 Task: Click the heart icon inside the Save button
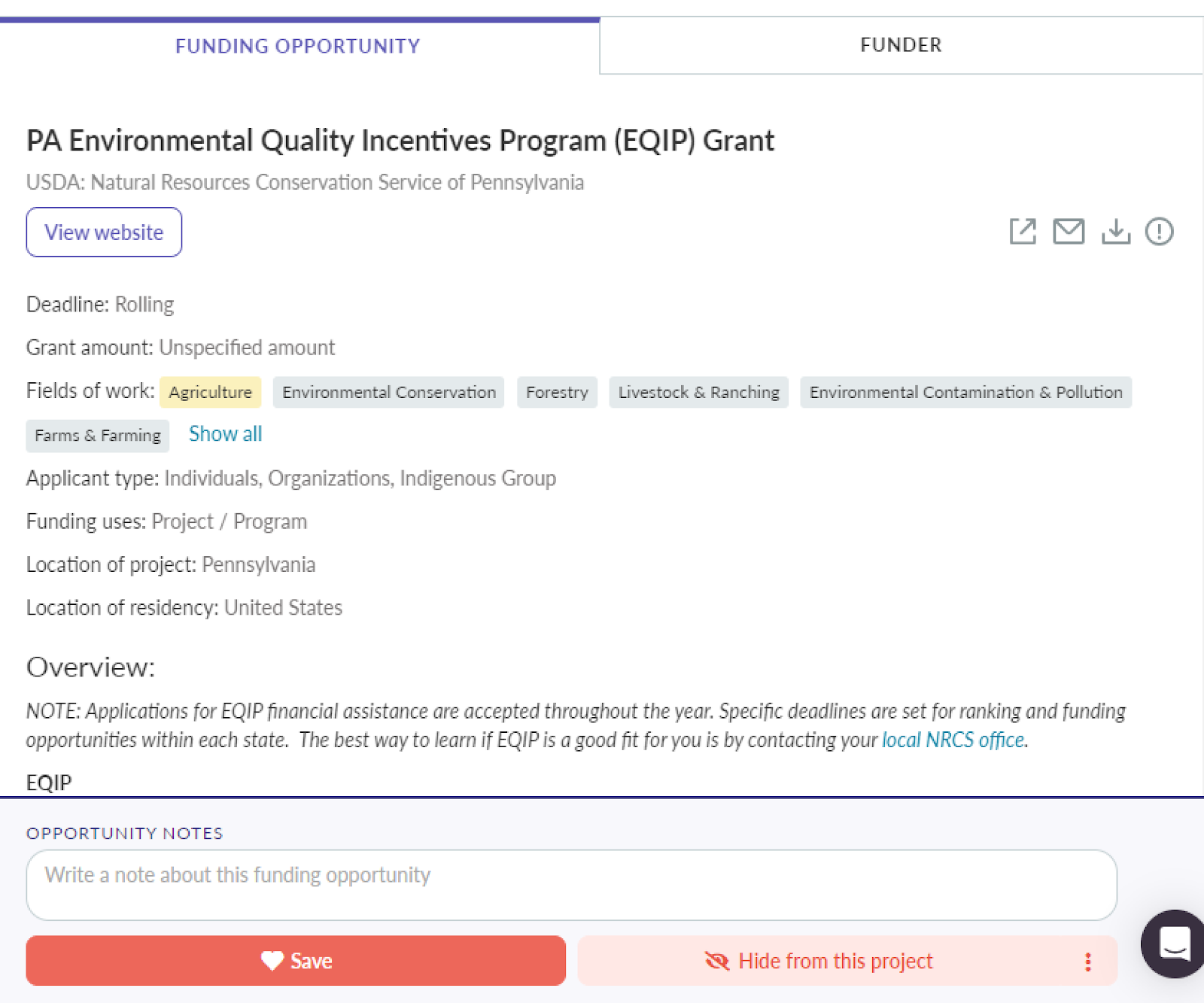[272, 961]
